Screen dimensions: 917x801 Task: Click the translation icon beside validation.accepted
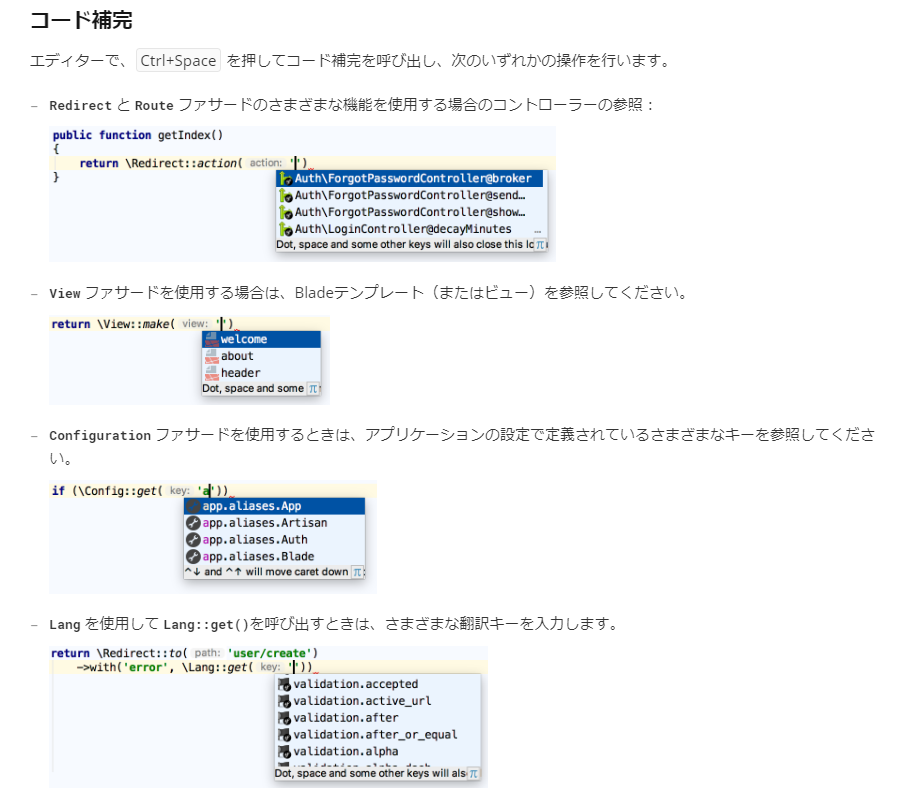[284, 684]
